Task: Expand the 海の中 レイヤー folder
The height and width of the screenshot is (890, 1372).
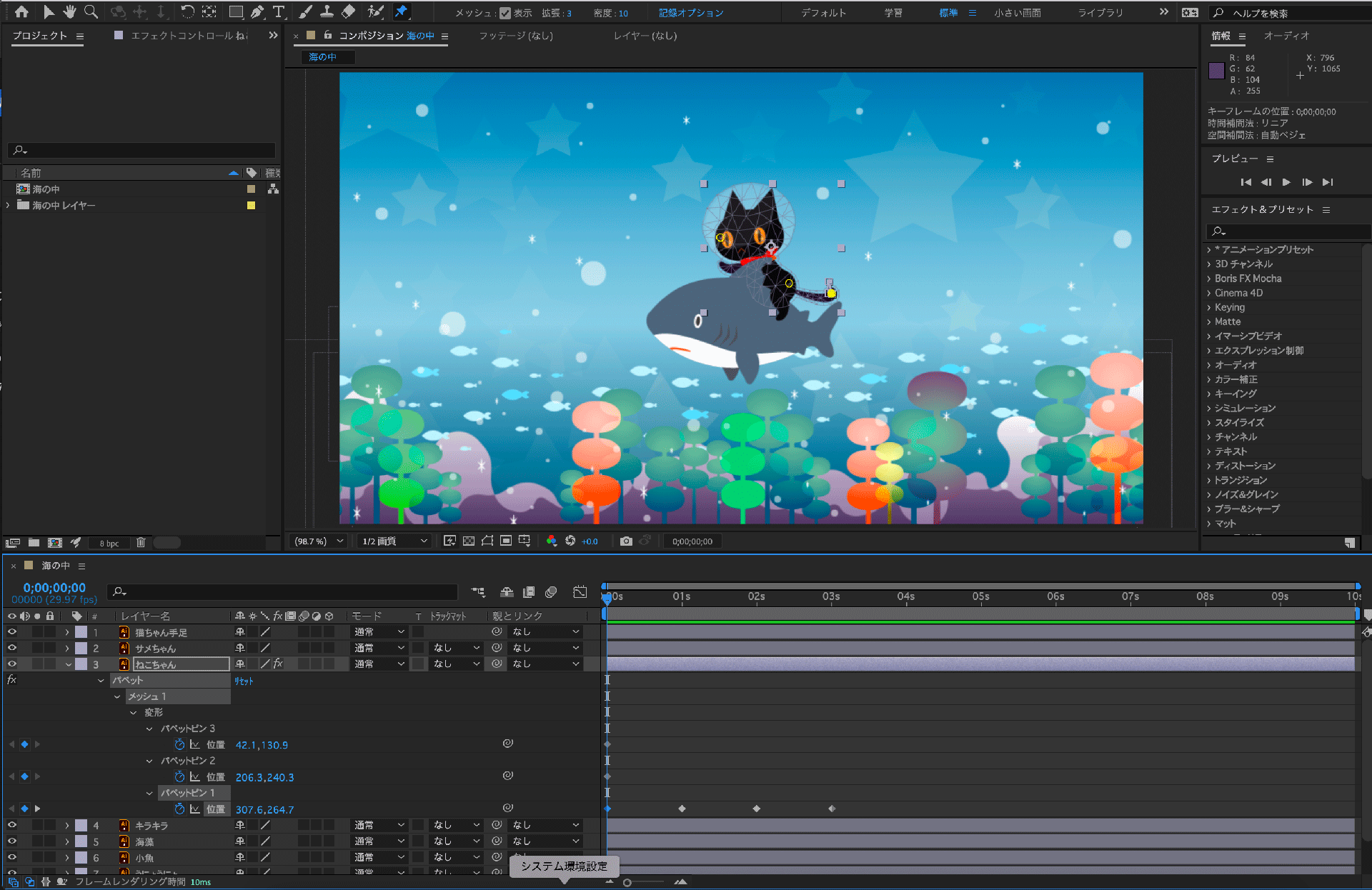Action: (8, 206)
